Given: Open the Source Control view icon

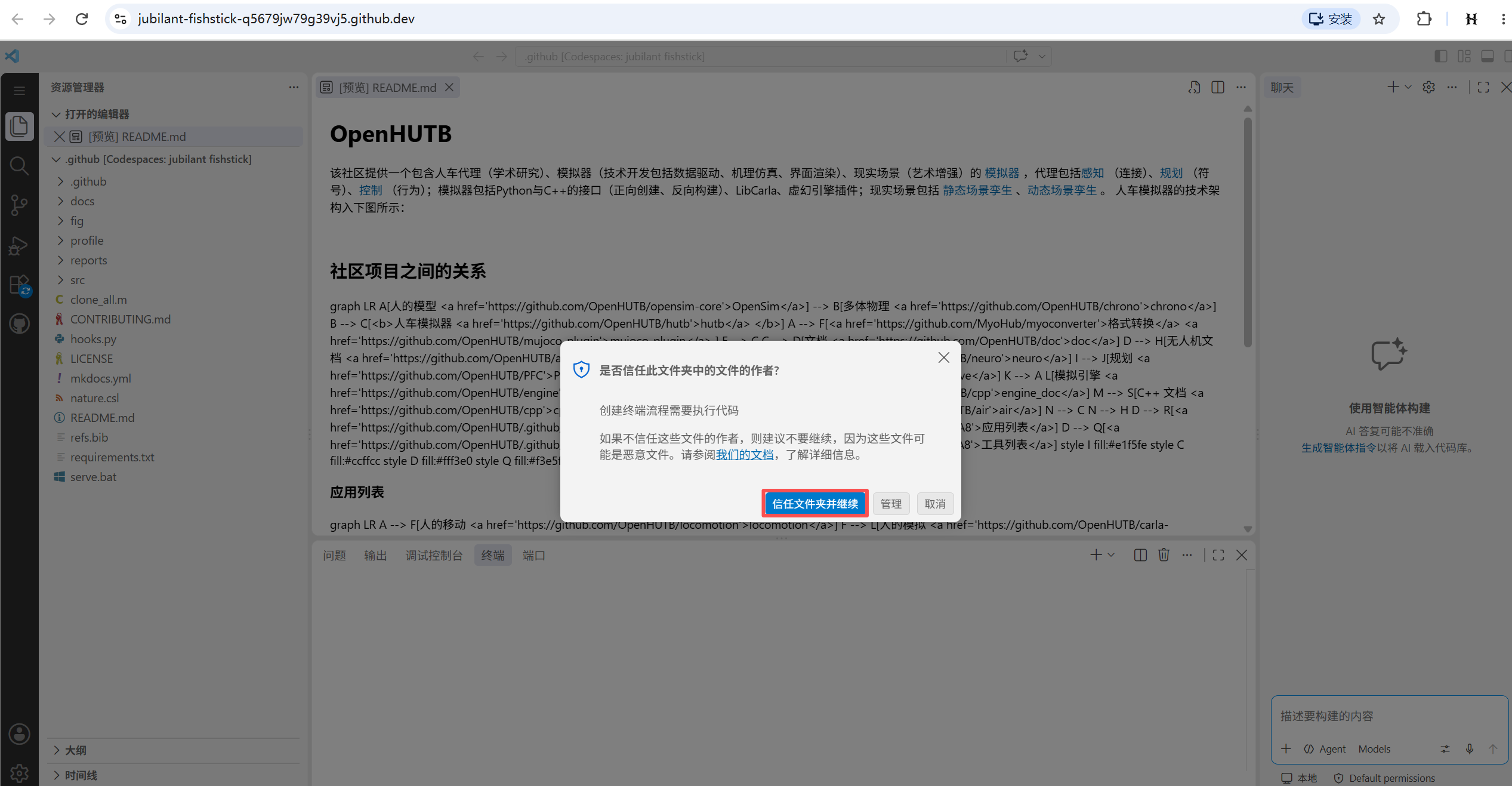Looking at the screenshot, I should 19,205.
